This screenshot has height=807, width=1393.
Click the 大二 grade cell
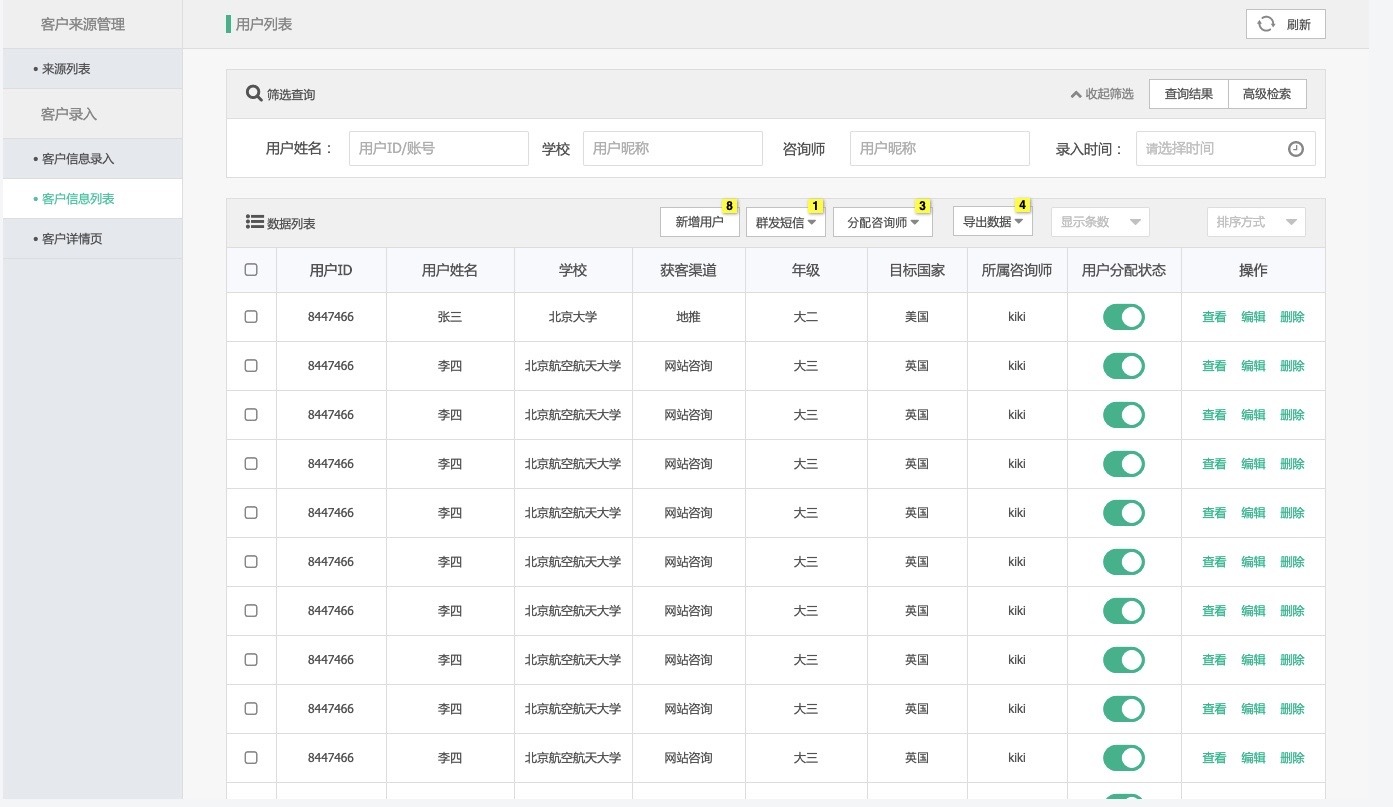(x=806, y=317)
